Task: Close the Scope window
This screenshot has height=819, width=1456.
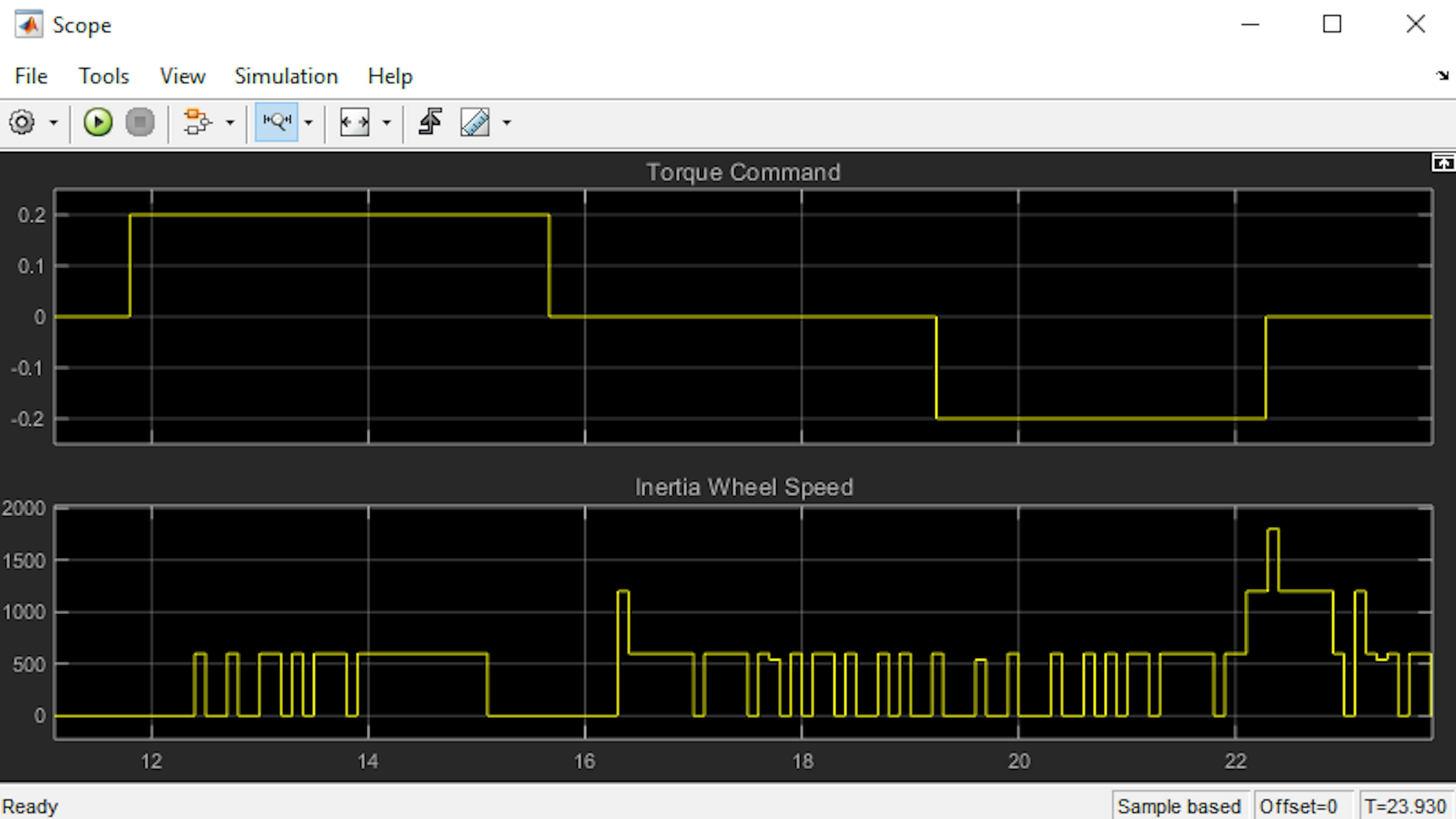Action: 1416,24
